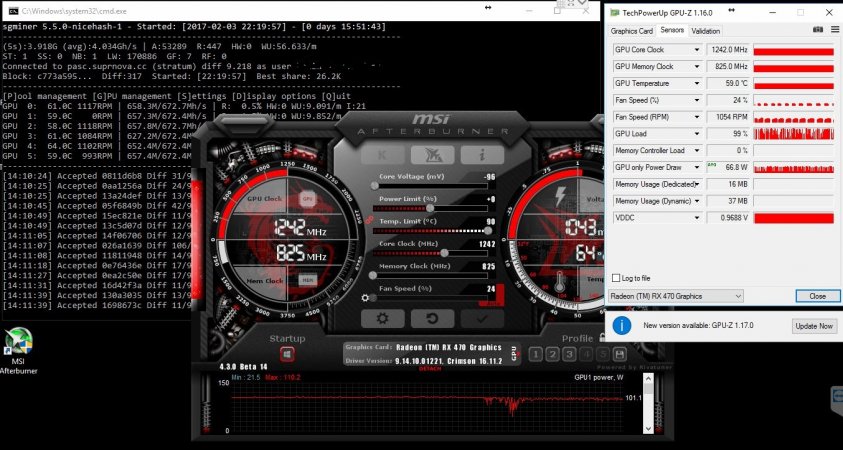Click the cmd.exe title bar icon
Image resolution: width=843 pixels, height=450 pixels.
tap(14, 11)
